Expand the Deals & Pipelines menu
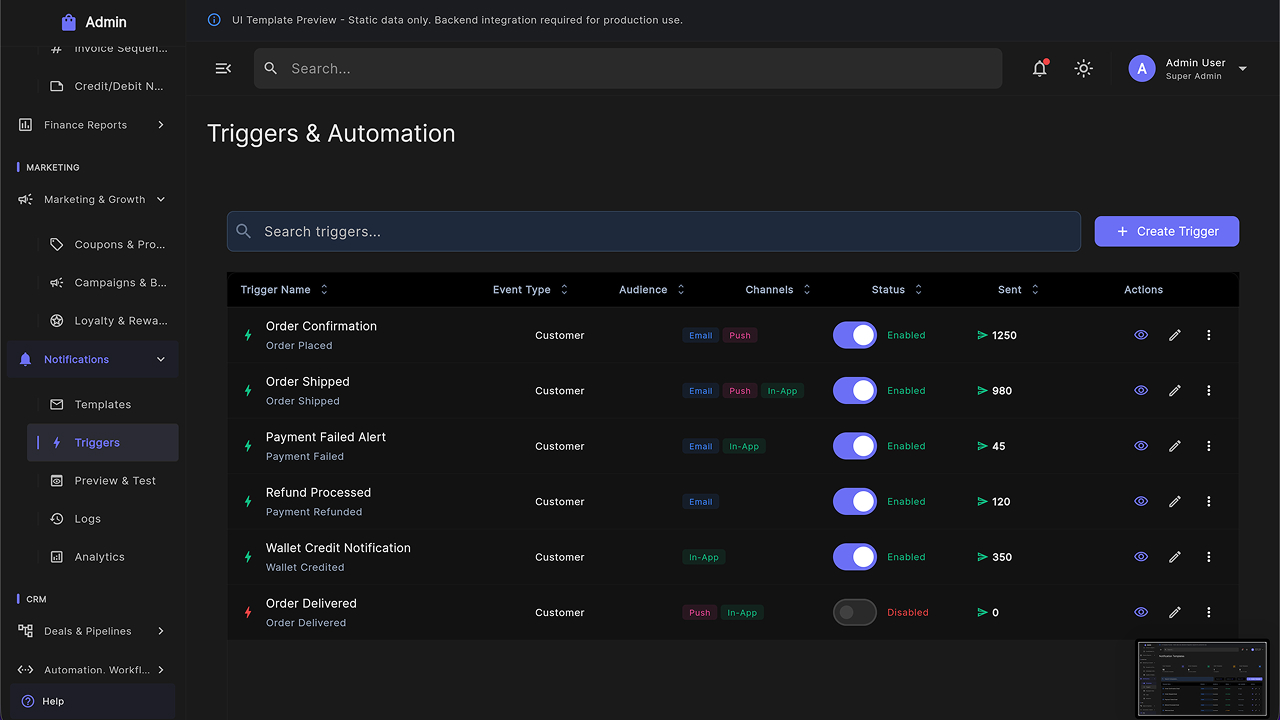 92,631
